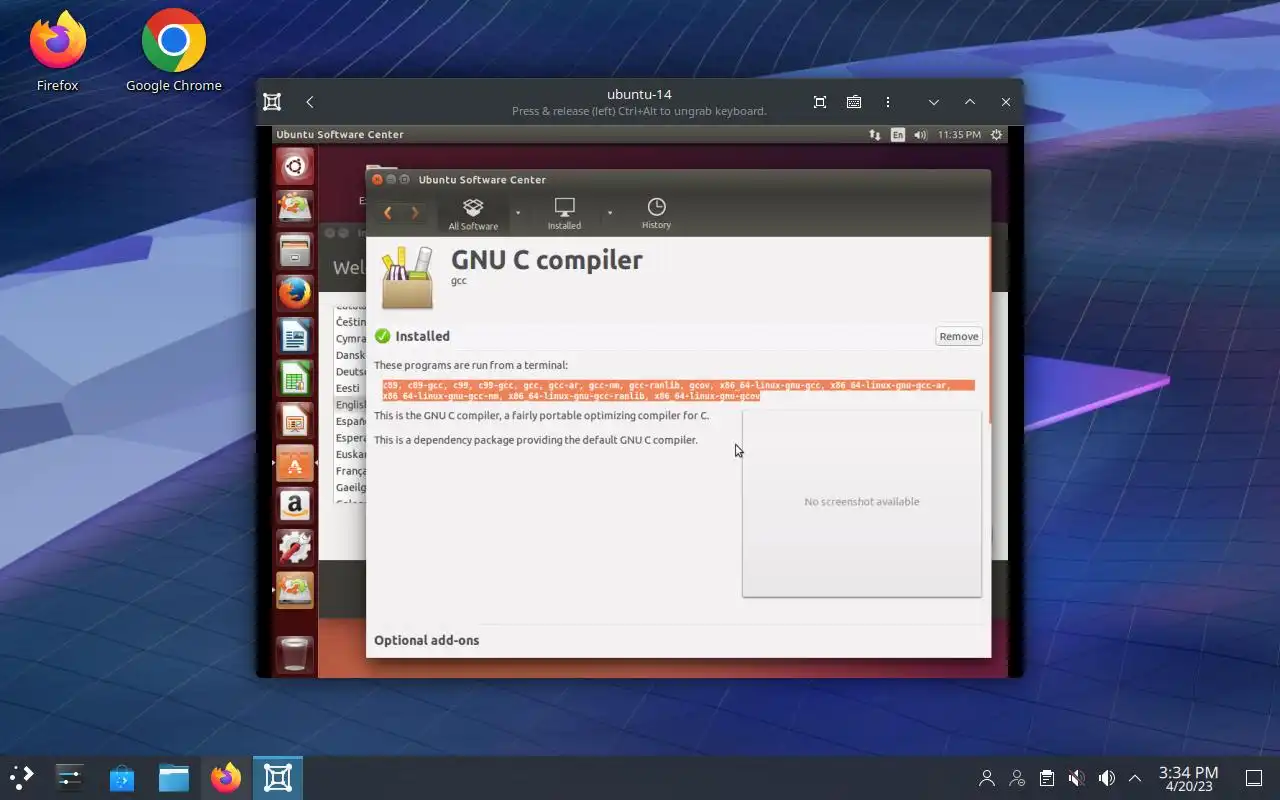Viewport: 1280px width, 800px height.
Task: Click the GNOME Boxes icon in VM titlebar
Action: (x=272, y=102)
